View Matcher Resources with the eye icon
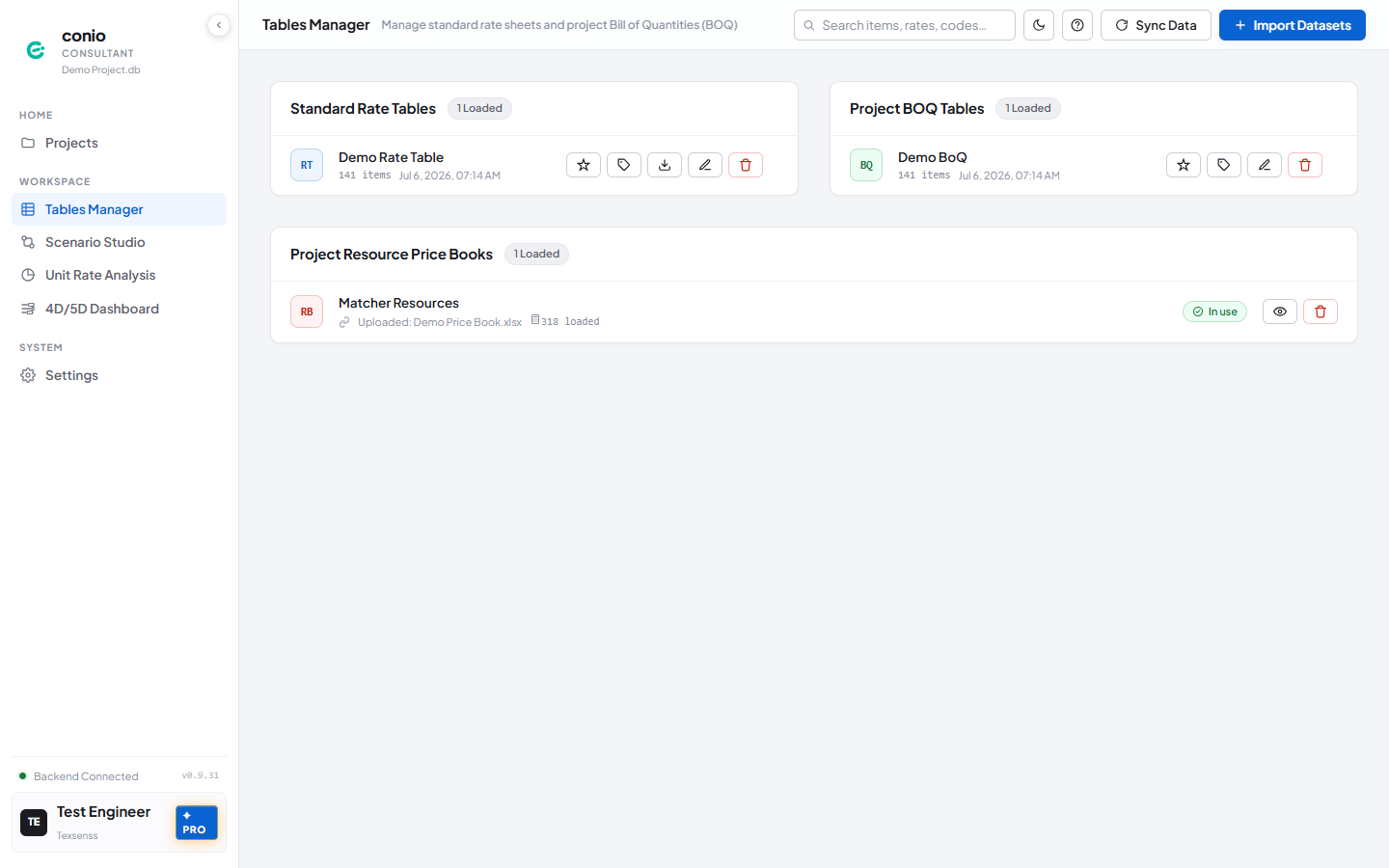This screenshot has height=868, width=1389. pyautogui.click(x=1280, y=312)
